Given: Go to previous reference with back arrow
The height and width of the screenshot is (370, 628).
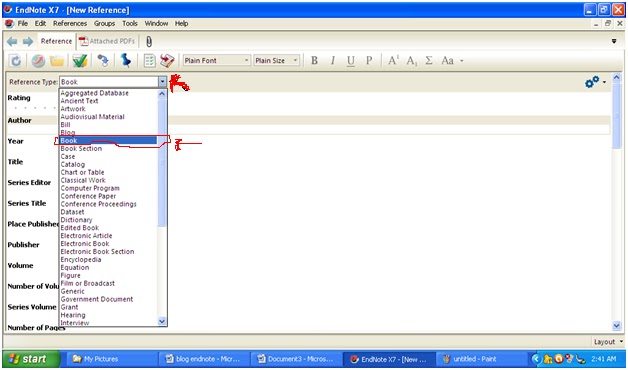Looking at the screenshot, I should coord(12,41).
